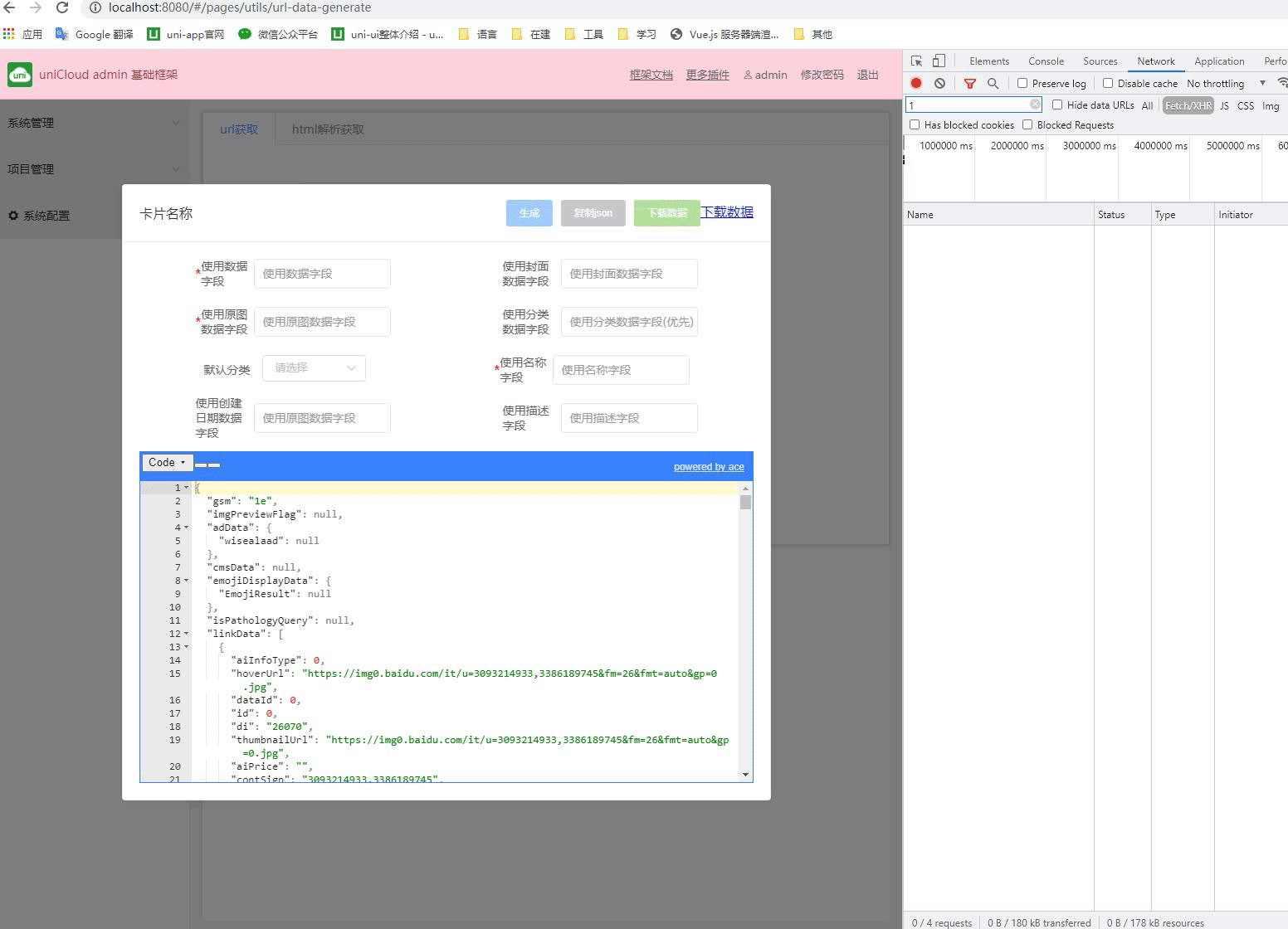Click the 使用数据字段 input field
The height and width of the screenshot is (929, 1288).
pyautogui.click(x=322, y=274)
